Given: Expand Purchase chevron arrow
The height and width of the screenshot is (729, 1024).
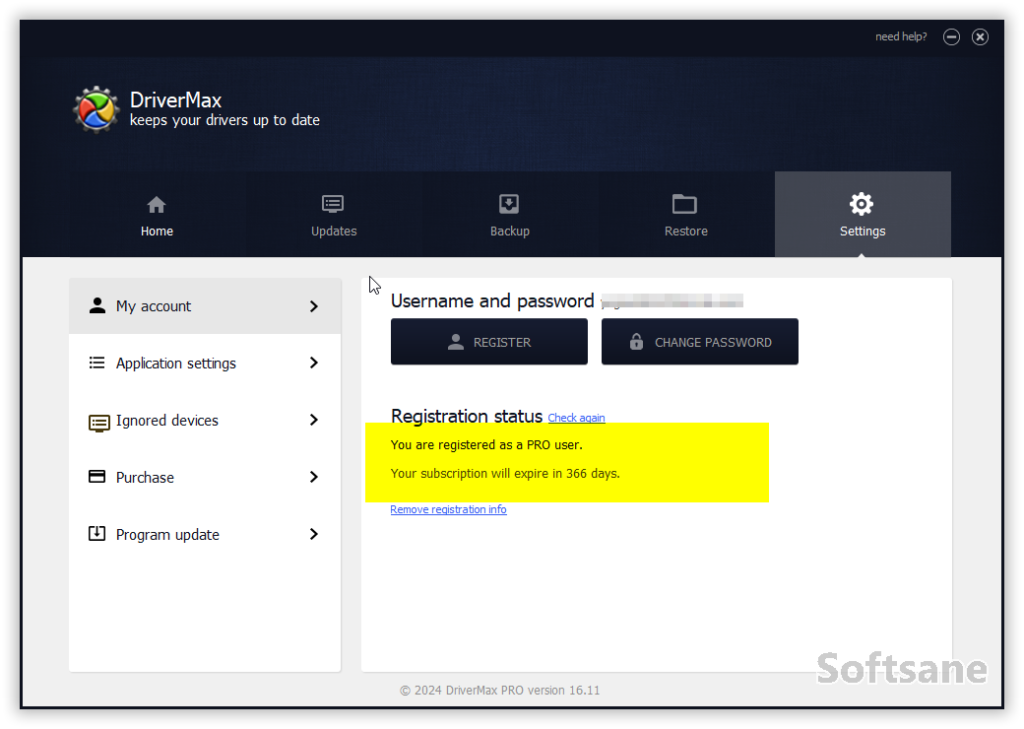Looking at the screenshot, I should point(314,478).
